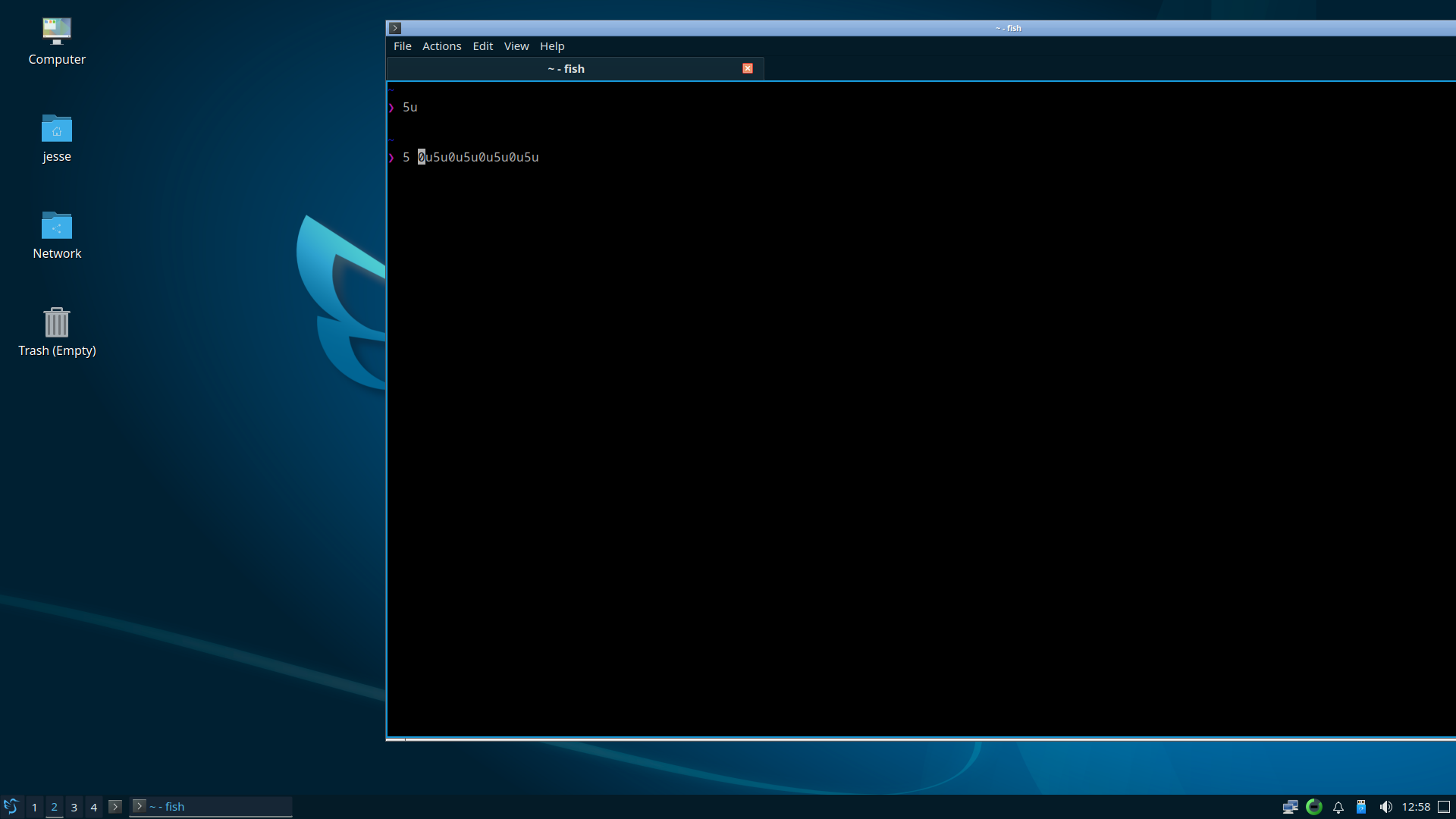The height and width of the screenshot is (819, 1456).
Task: Open the Trash (Empty) icon
Action: point(57,332)
